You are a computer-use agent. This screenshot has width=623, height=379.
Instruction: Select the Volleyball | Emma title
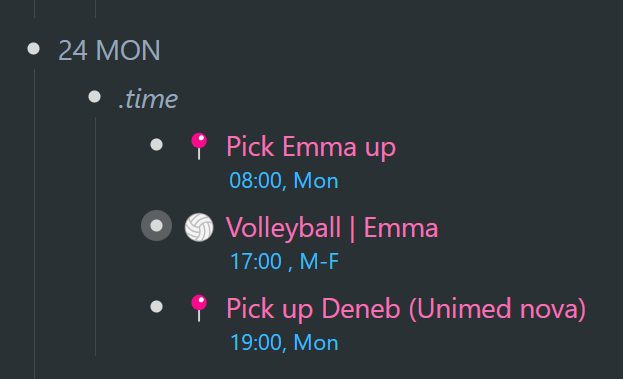tap(332, 228)
